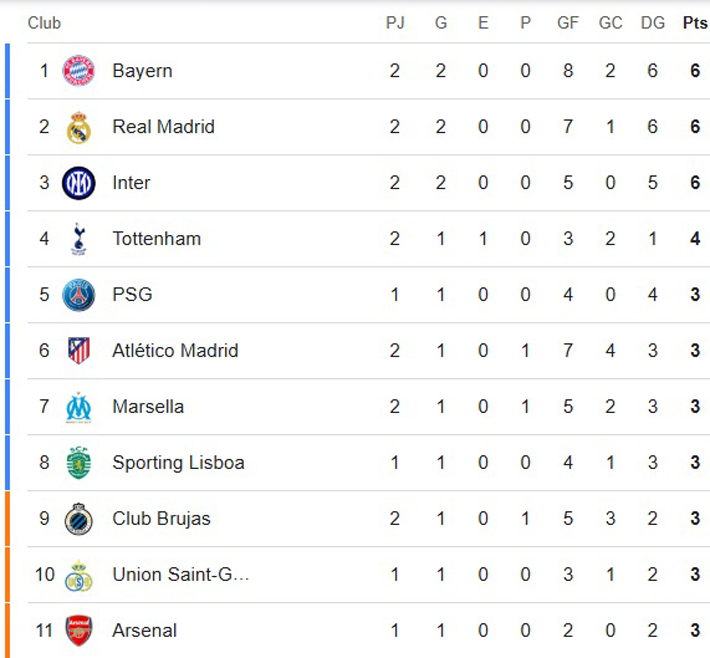Click the Real Madrid crest icon
This screenshot has height=658, width=710.
coord(78,127)
